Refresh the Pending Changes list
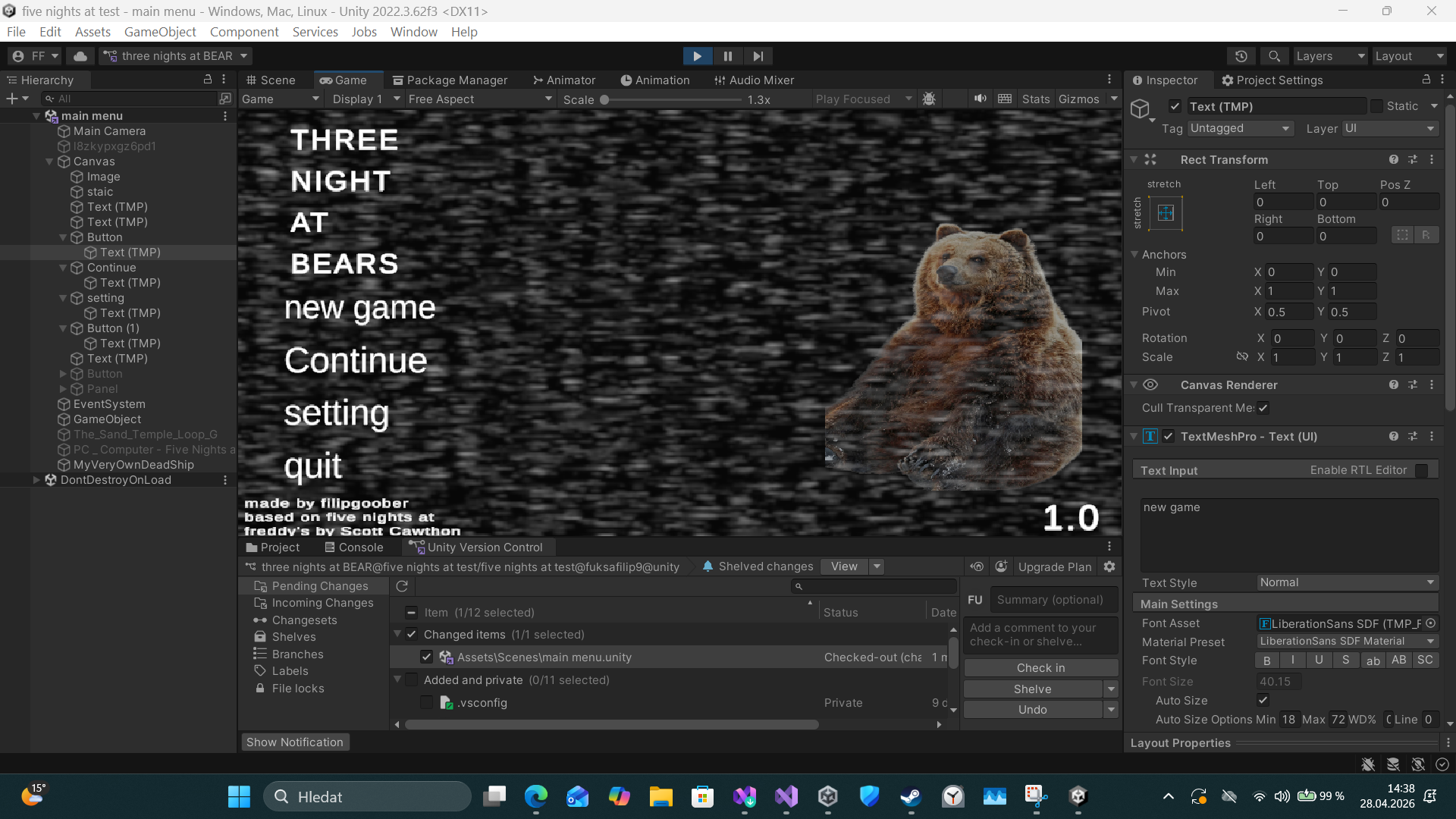Viewport: 1456px width, 819px height. click(402, 586)
